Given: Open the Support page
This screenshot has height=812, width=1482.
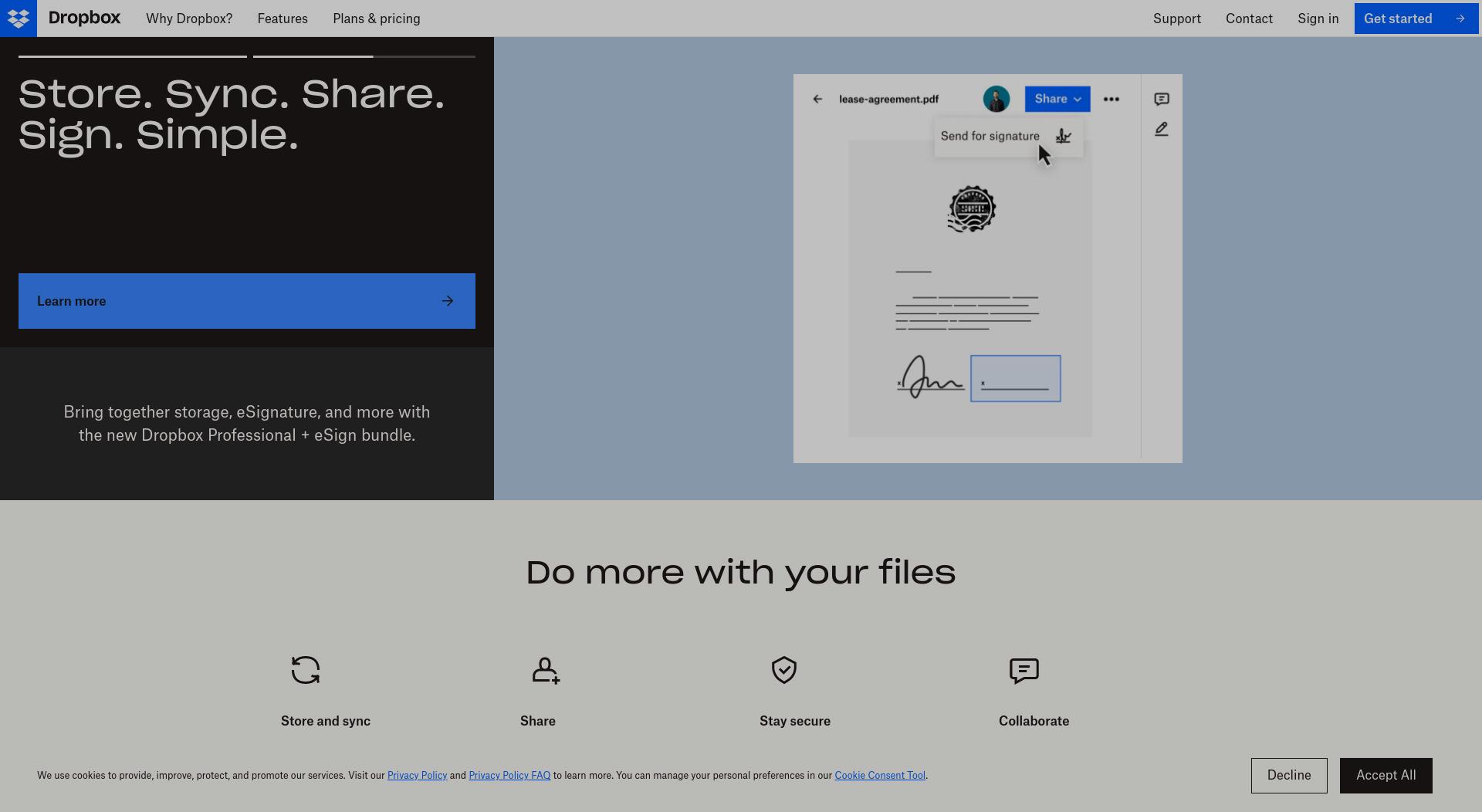Looking at the screenshot, I should click(1177, 19).
